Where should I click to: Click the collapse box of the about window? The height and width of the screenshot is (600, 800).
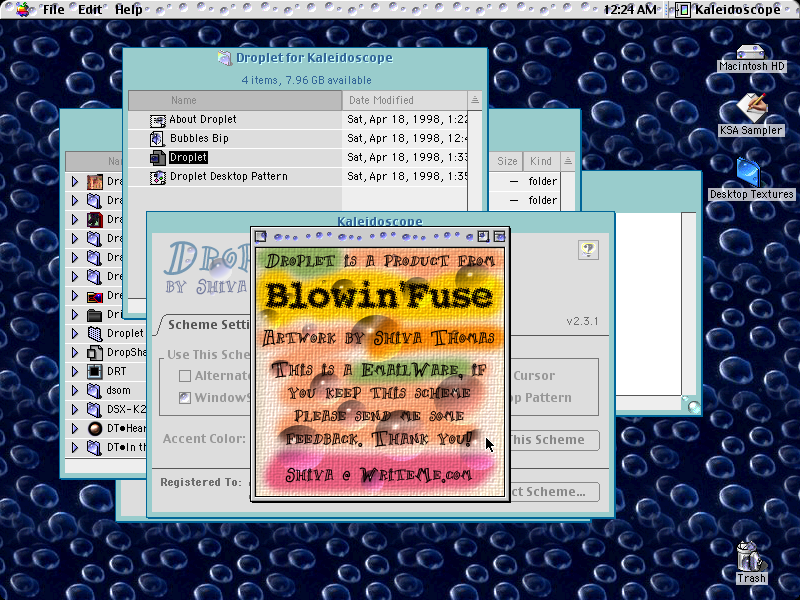[499, 236]
